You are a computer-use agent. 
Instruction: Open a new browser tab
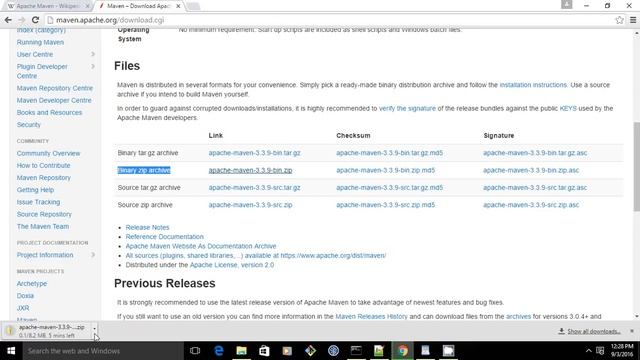(x=193, y=6)
